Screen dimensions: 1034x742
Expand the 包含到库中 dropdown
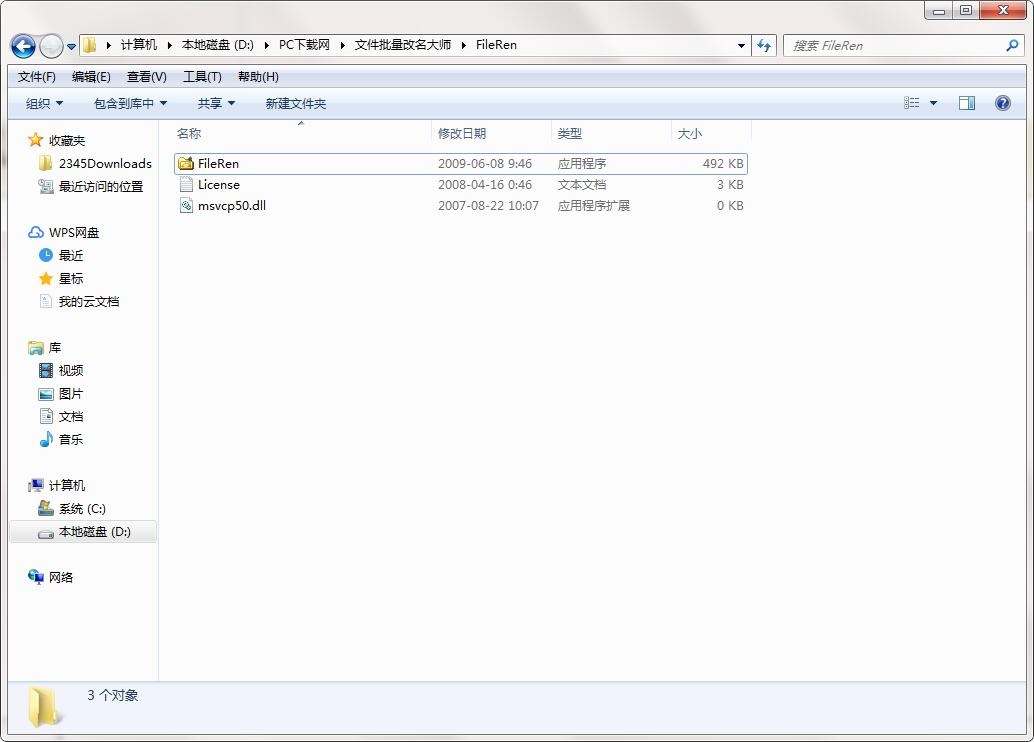[130, 103]
